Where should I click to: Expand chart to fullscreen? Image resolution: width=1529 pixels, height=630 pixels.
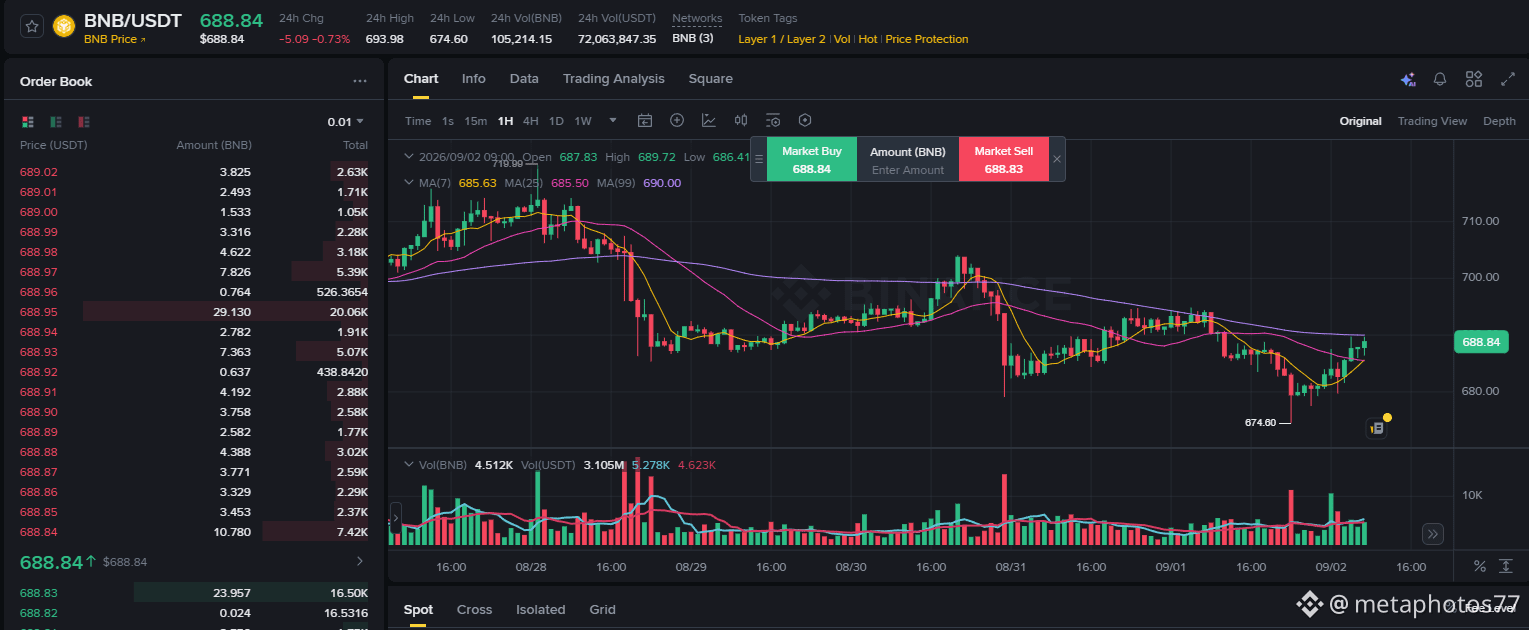click(x=1508, y=79)
